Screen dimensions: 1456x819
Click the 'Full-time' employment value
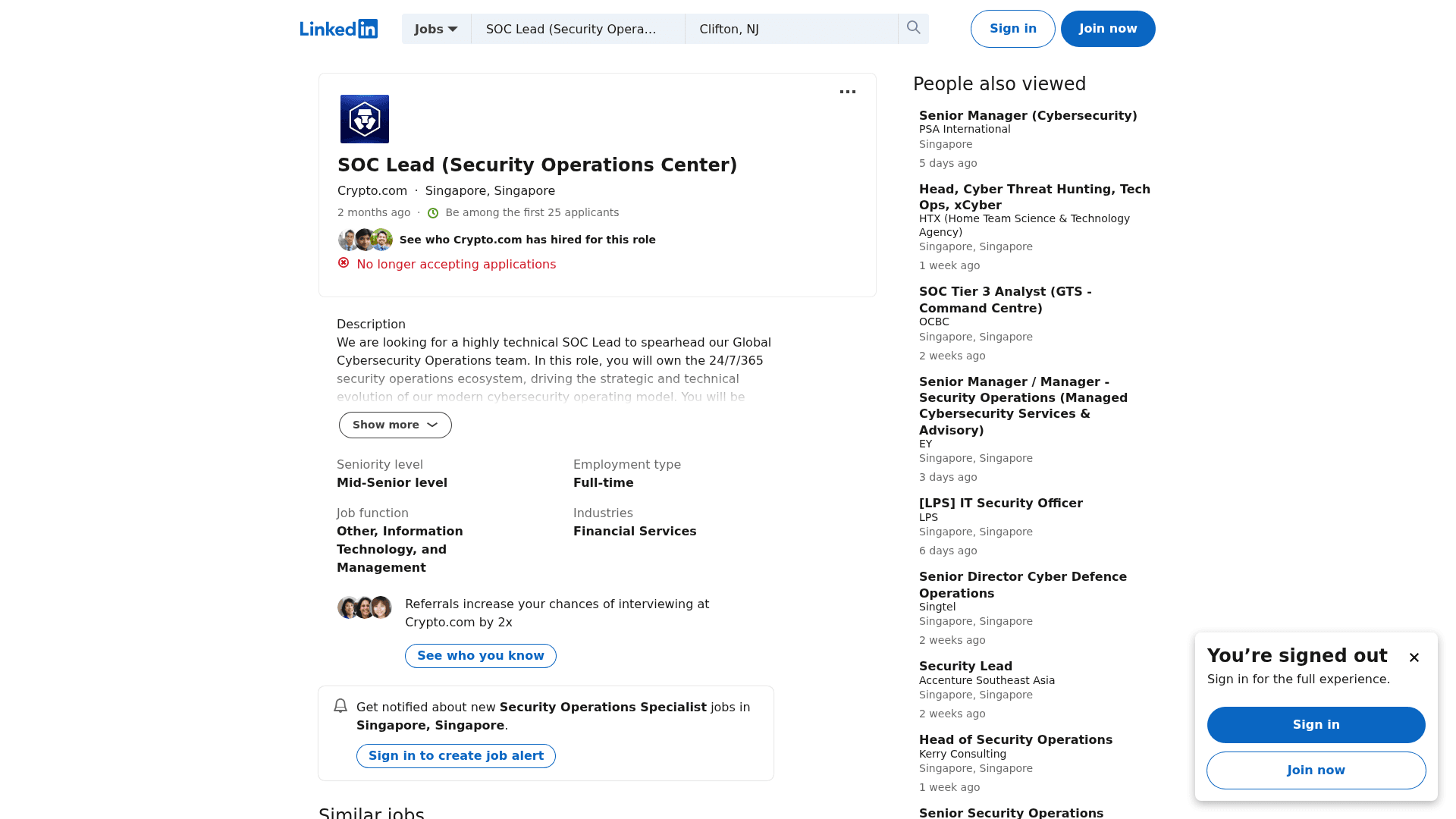tap(604, 483)
